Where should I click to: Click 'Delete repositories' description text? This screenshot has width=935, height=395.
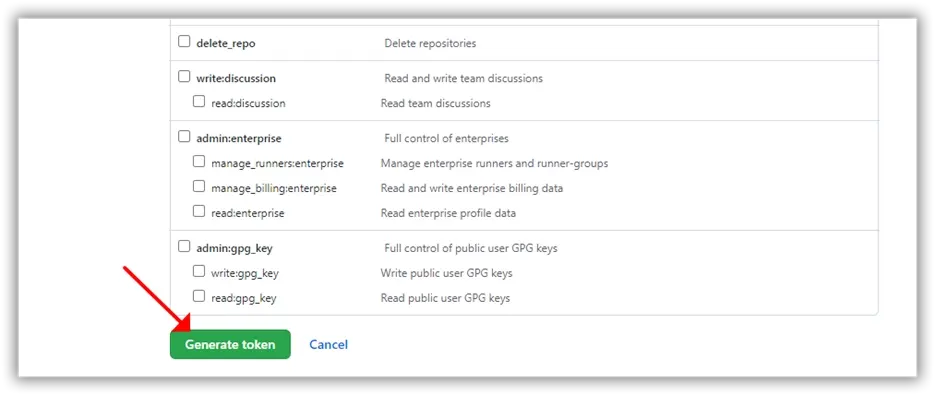[x=430, y=44]
